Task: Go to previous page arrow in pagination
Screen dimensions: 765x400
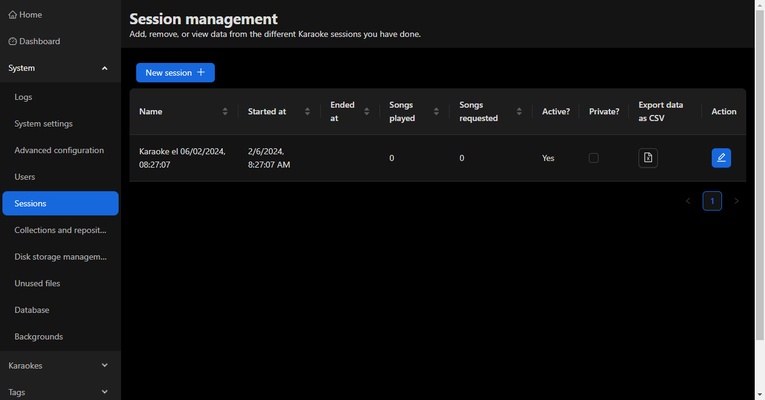Action: coord(688,201)
